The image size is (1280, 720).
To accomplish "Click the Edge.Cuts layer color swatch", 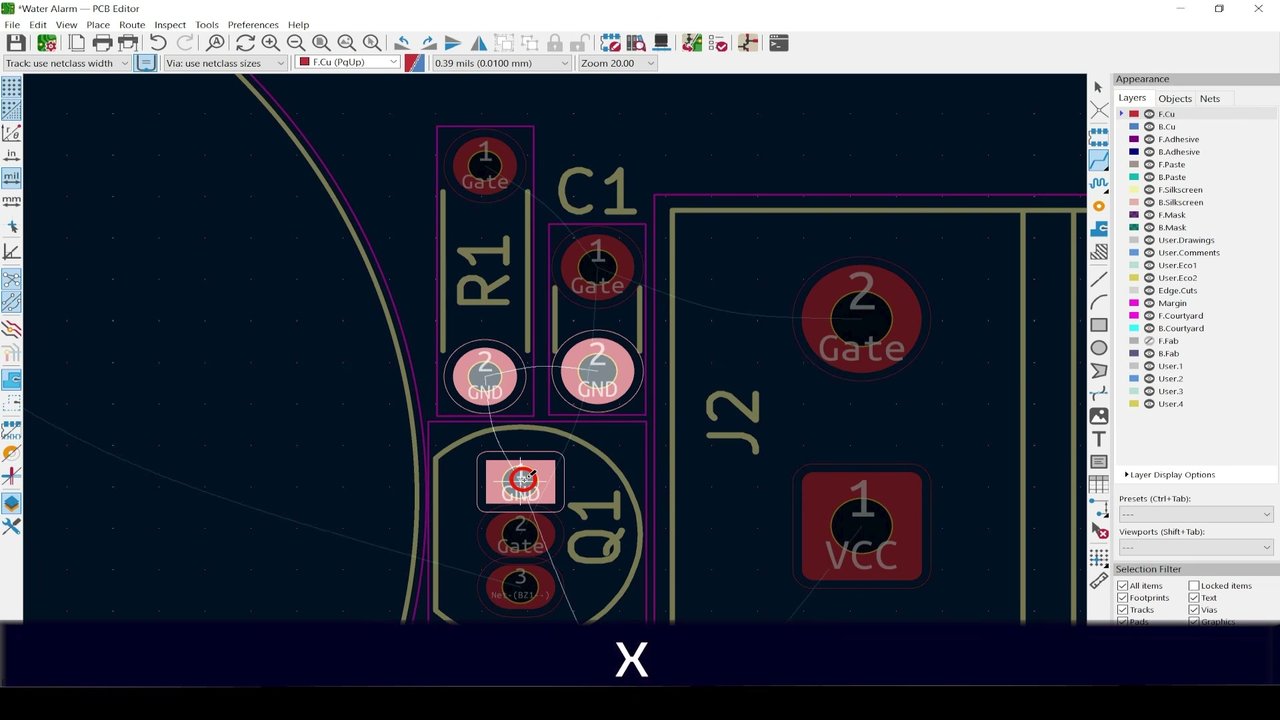I will point(1134,291).
